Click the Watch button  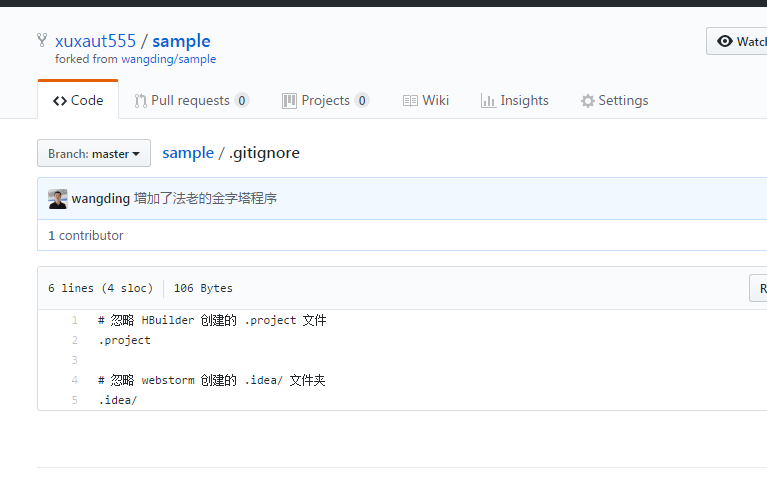coord(737,41)
